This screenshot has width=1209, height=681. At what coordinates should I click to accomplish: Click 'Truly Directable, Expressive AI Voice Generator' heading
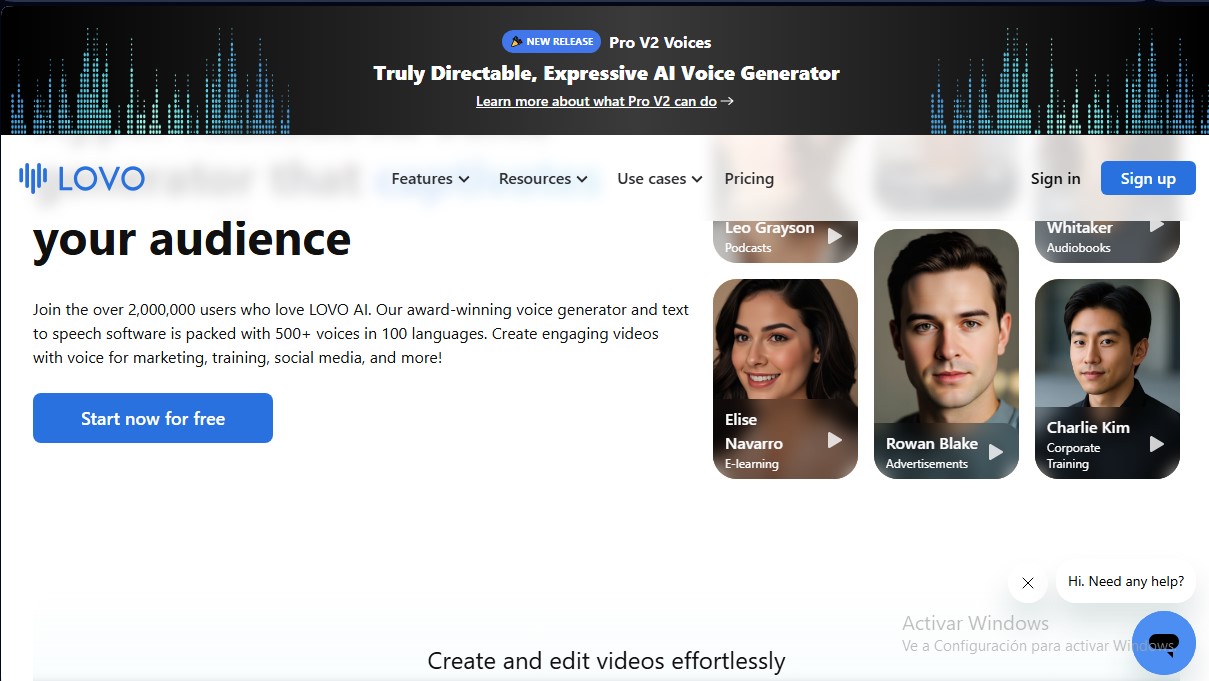pos(606,73)
